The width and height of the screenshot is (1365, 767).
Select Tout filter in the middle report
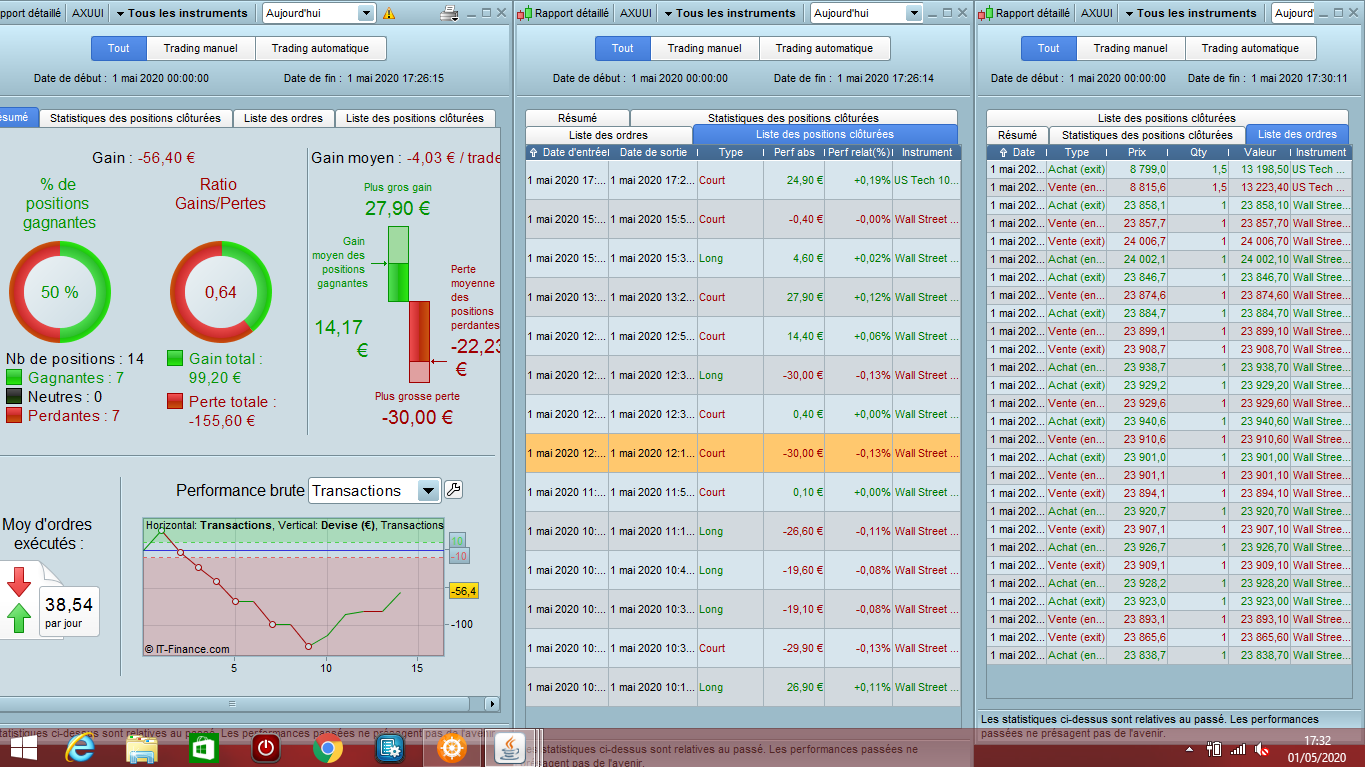tap(623, 48)
